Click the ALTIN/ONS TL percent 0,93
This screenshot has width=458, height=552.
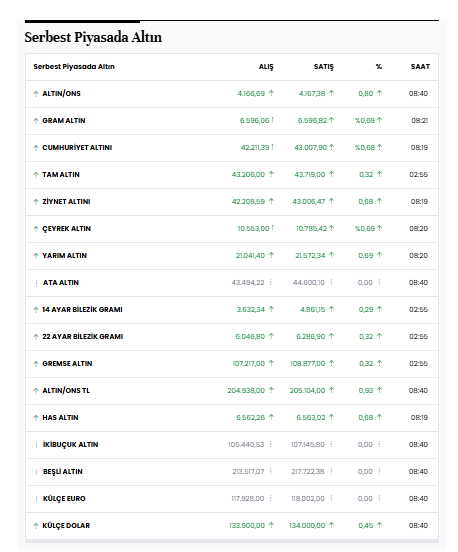(366, 391)
